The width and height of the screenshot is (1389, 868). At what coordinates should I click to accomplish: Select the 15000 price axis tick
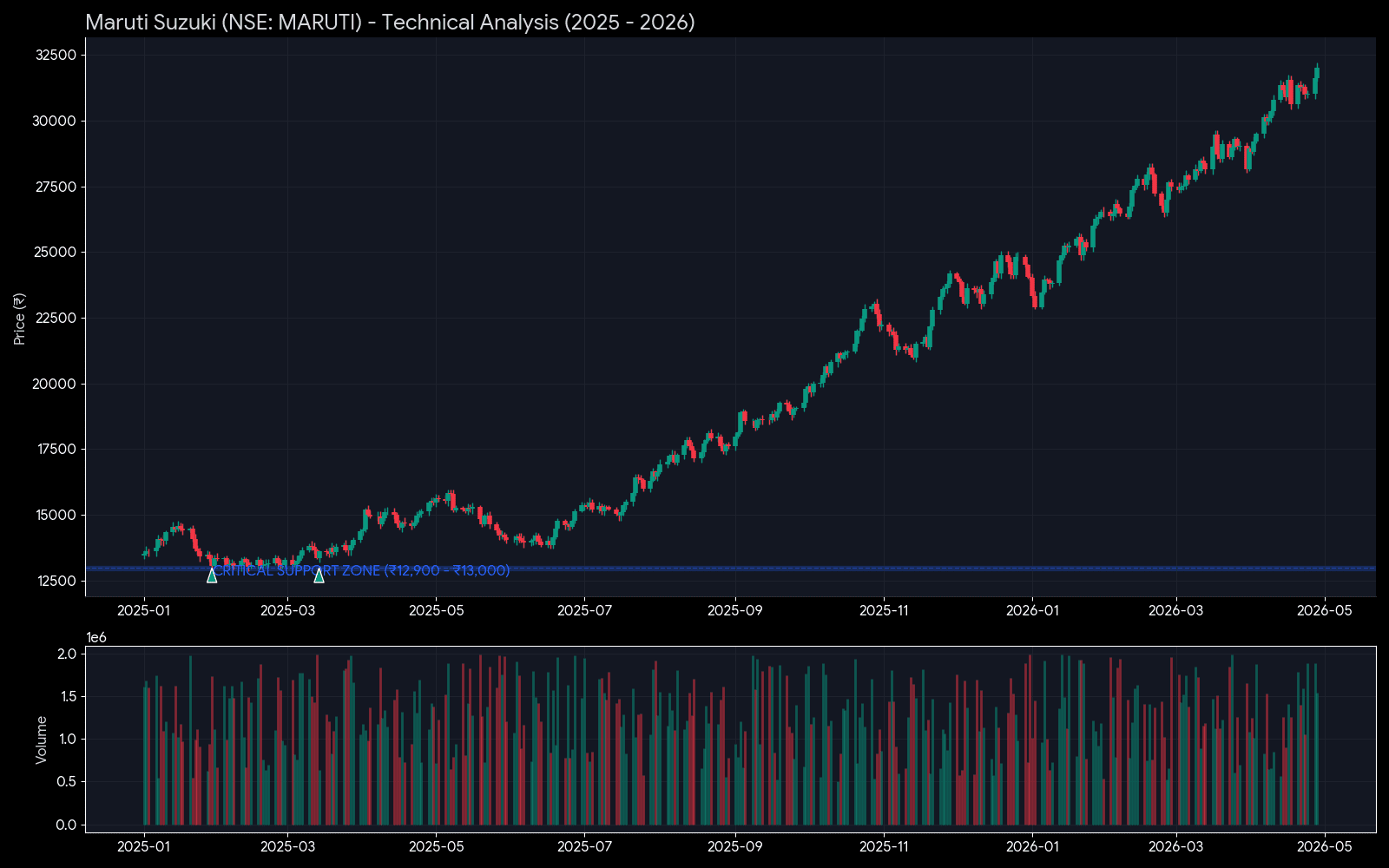click(x=56, y=515)
